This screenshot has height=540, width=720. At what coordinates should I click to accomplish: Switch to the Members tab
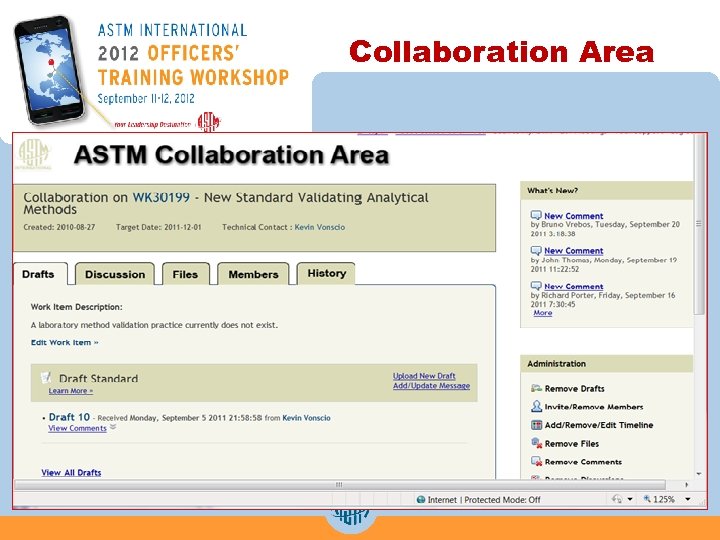pos(253,274)
